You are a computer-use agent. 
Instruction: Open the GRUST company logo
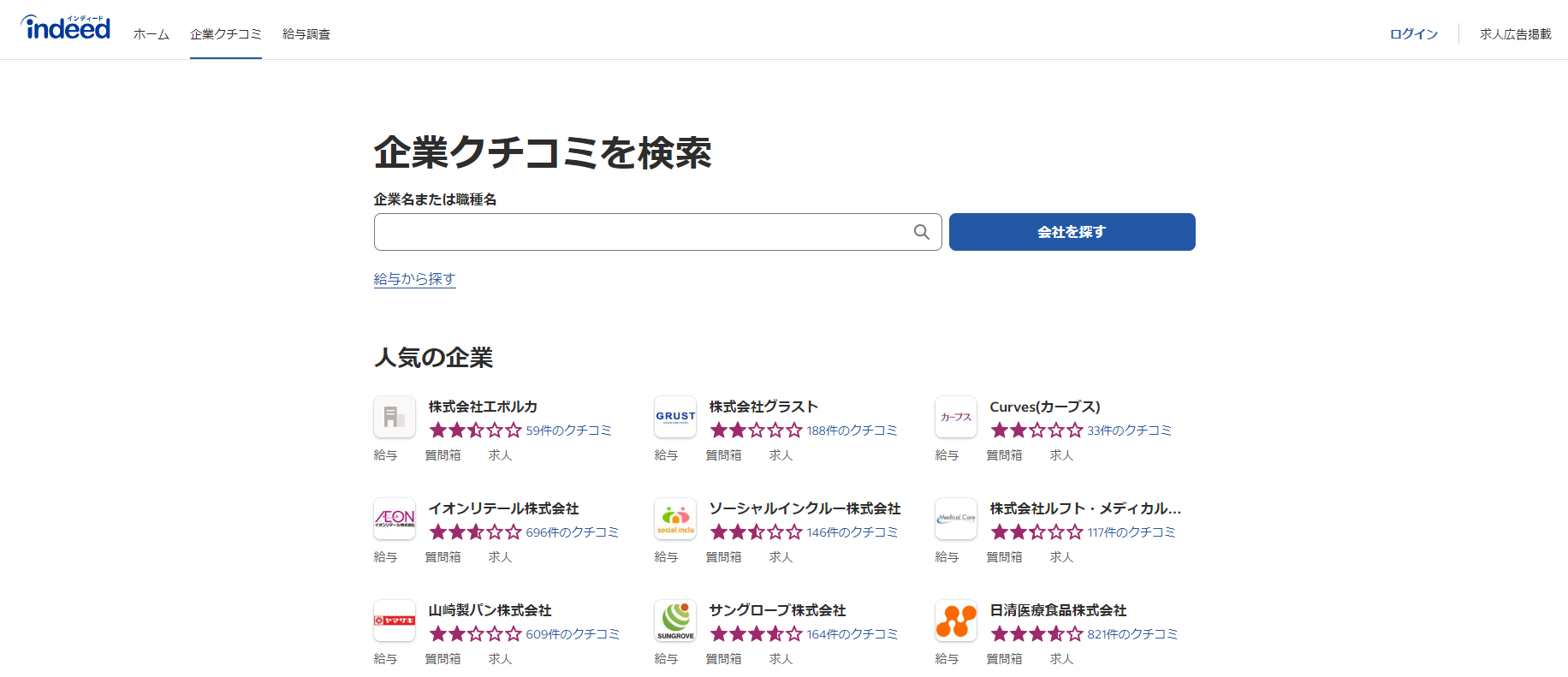click(x=675, y=417)
